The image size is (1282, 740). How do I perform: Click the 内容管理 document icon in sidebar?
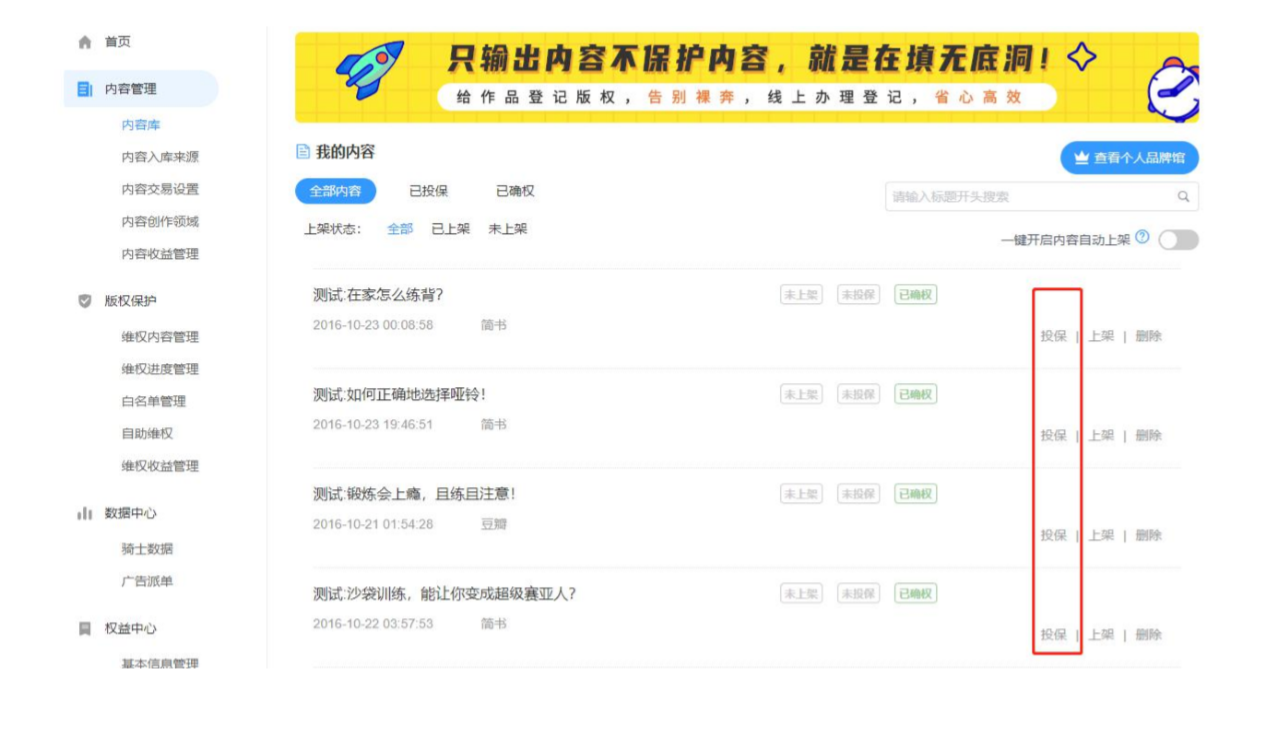click(x=85, y=90)
